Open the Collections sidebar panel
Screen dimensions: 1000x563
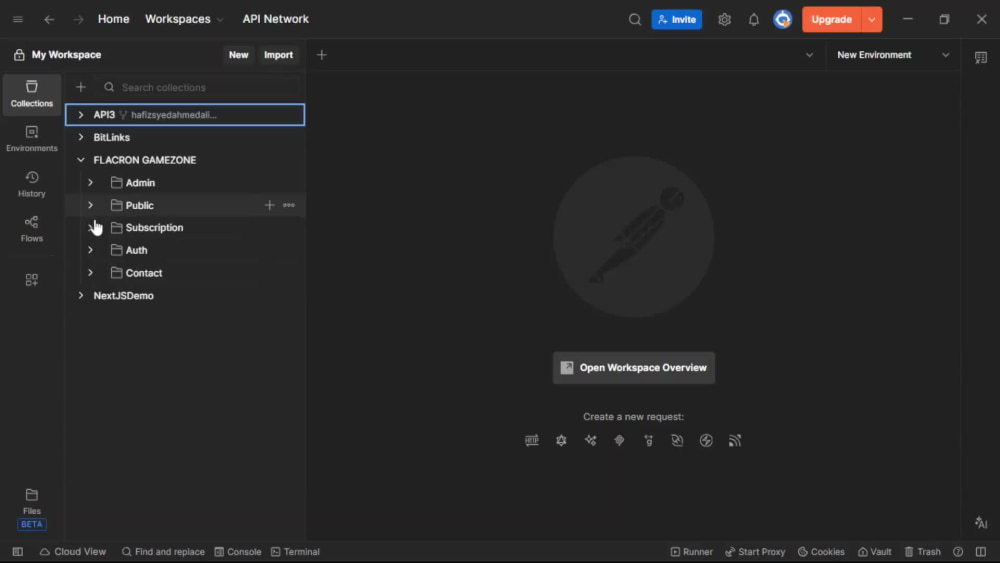point(32,94)
